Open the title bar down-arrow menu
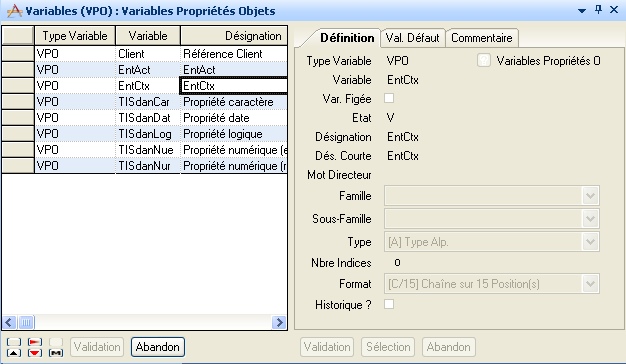The height and width of the screenshot is (364, 626). [x=582, y=11]
